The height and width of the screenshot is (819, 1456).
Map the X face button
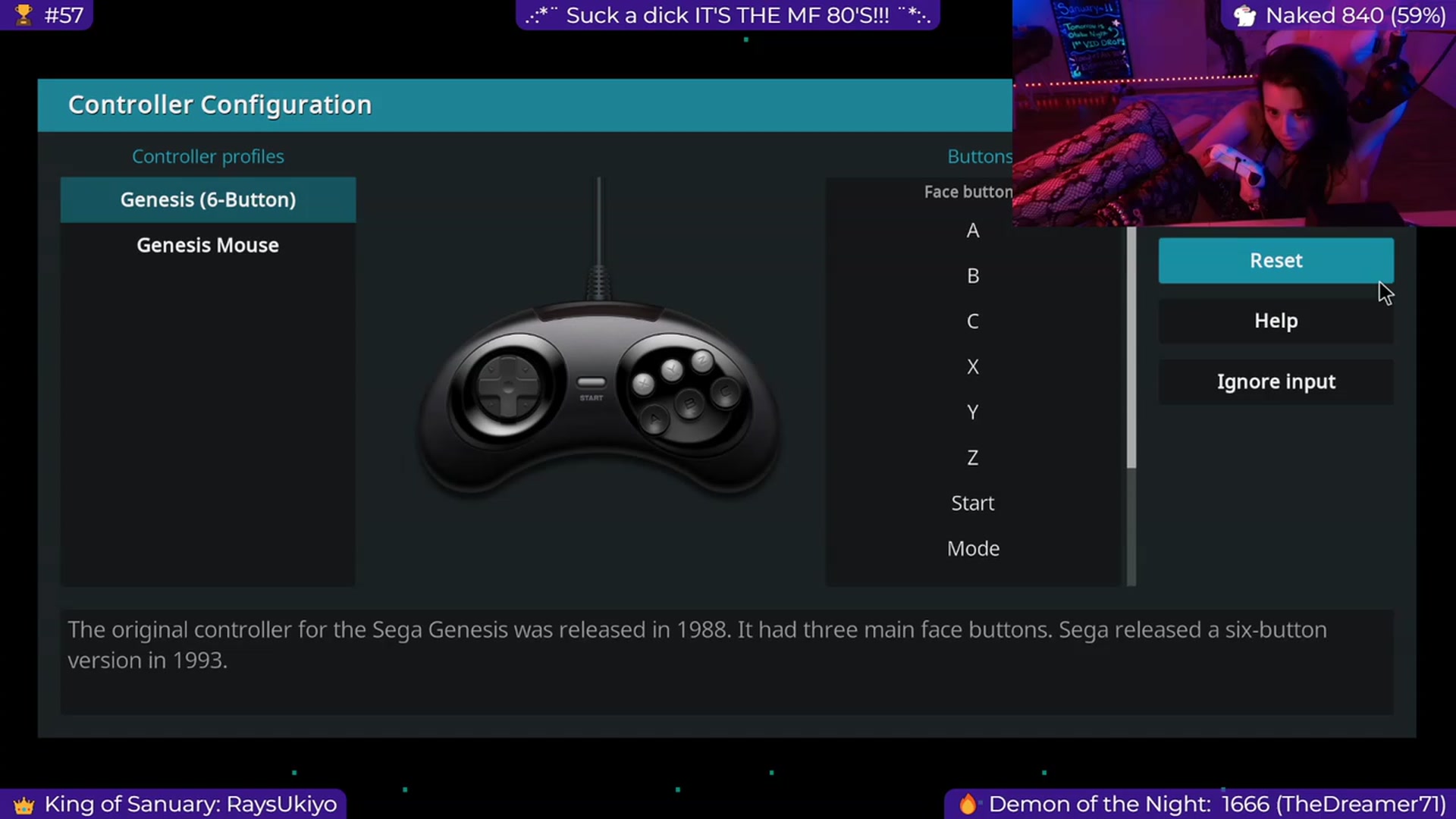click(x=973, y=367)
